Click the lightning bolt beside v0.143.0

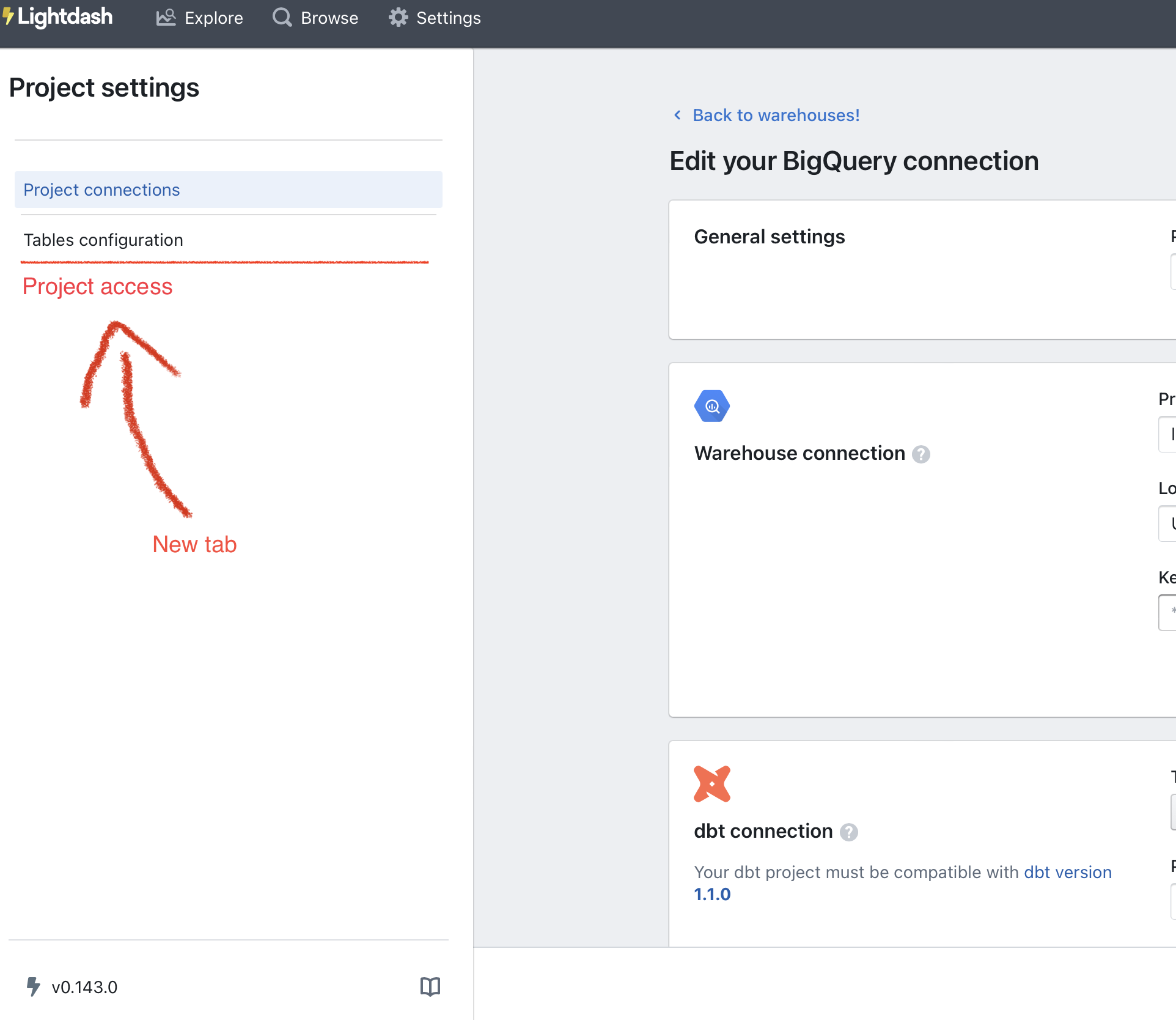34,986
